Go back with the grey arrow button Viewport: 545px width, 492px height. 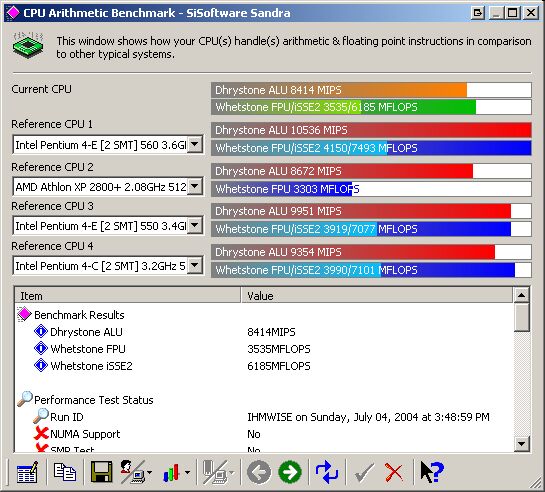[x=259, y=472]
